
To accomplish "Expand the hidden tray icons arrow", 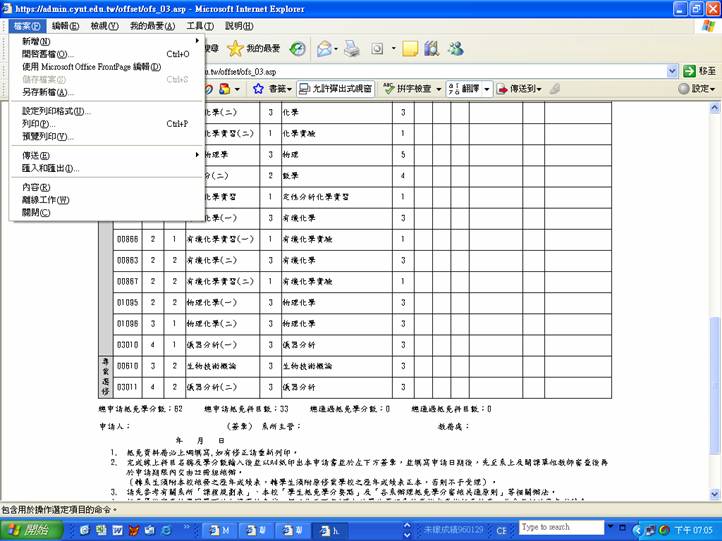I will click(637, 530).
